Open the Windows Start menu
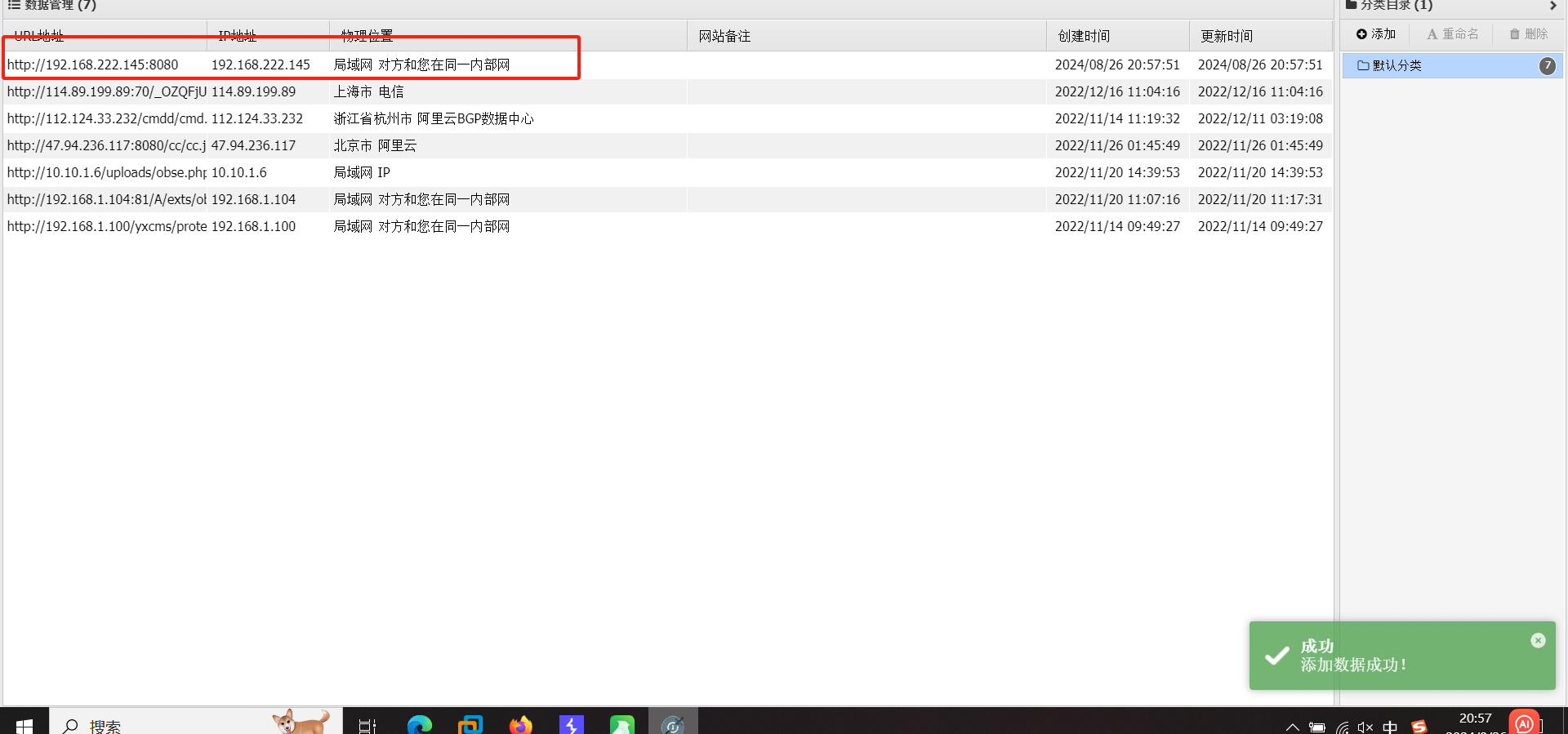The width and height of the screenshot is (1568, 734). point(24,725)
